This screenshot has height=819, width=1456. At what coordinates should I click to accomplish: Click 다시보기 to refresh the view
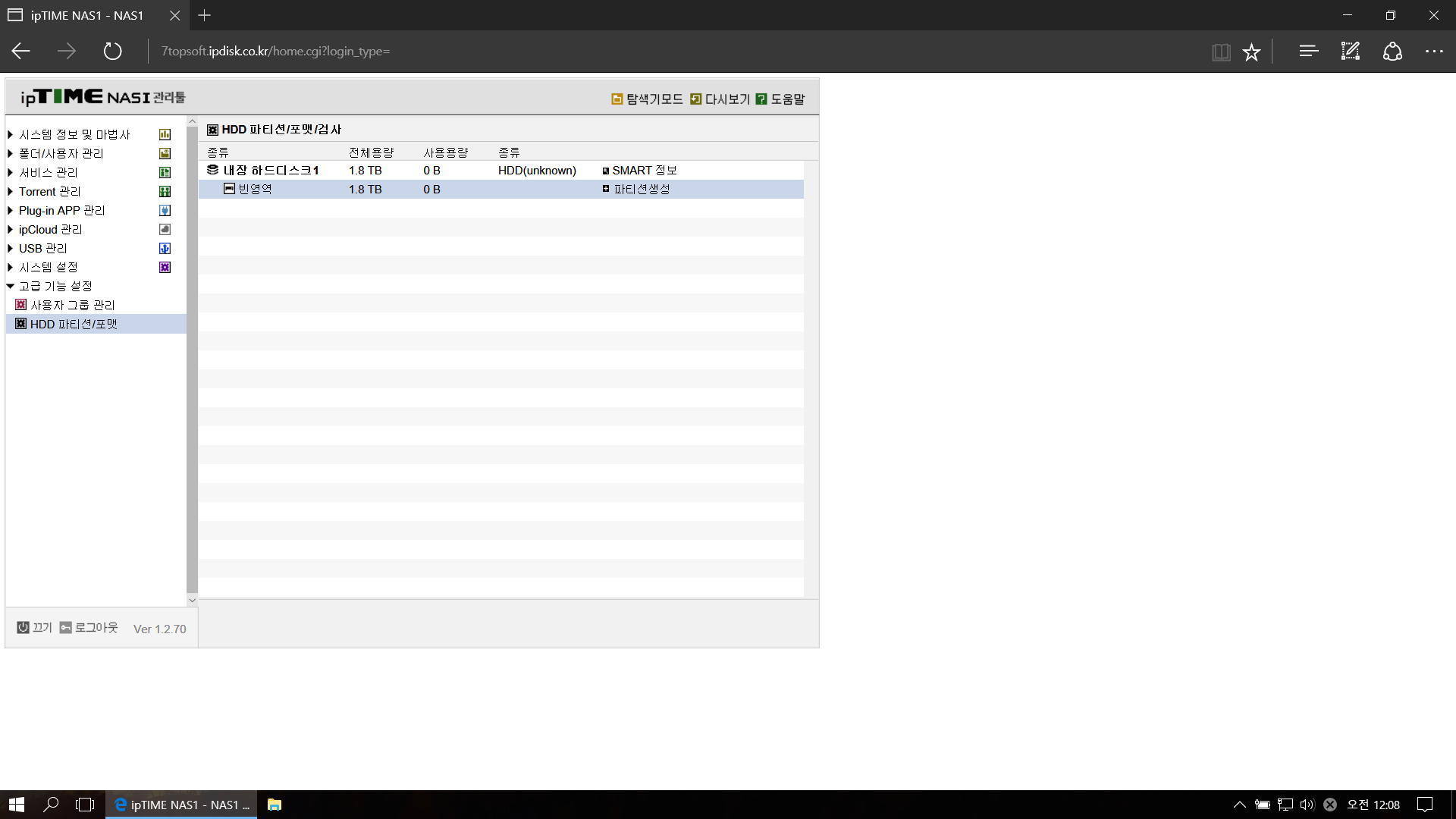click(720, 99)
